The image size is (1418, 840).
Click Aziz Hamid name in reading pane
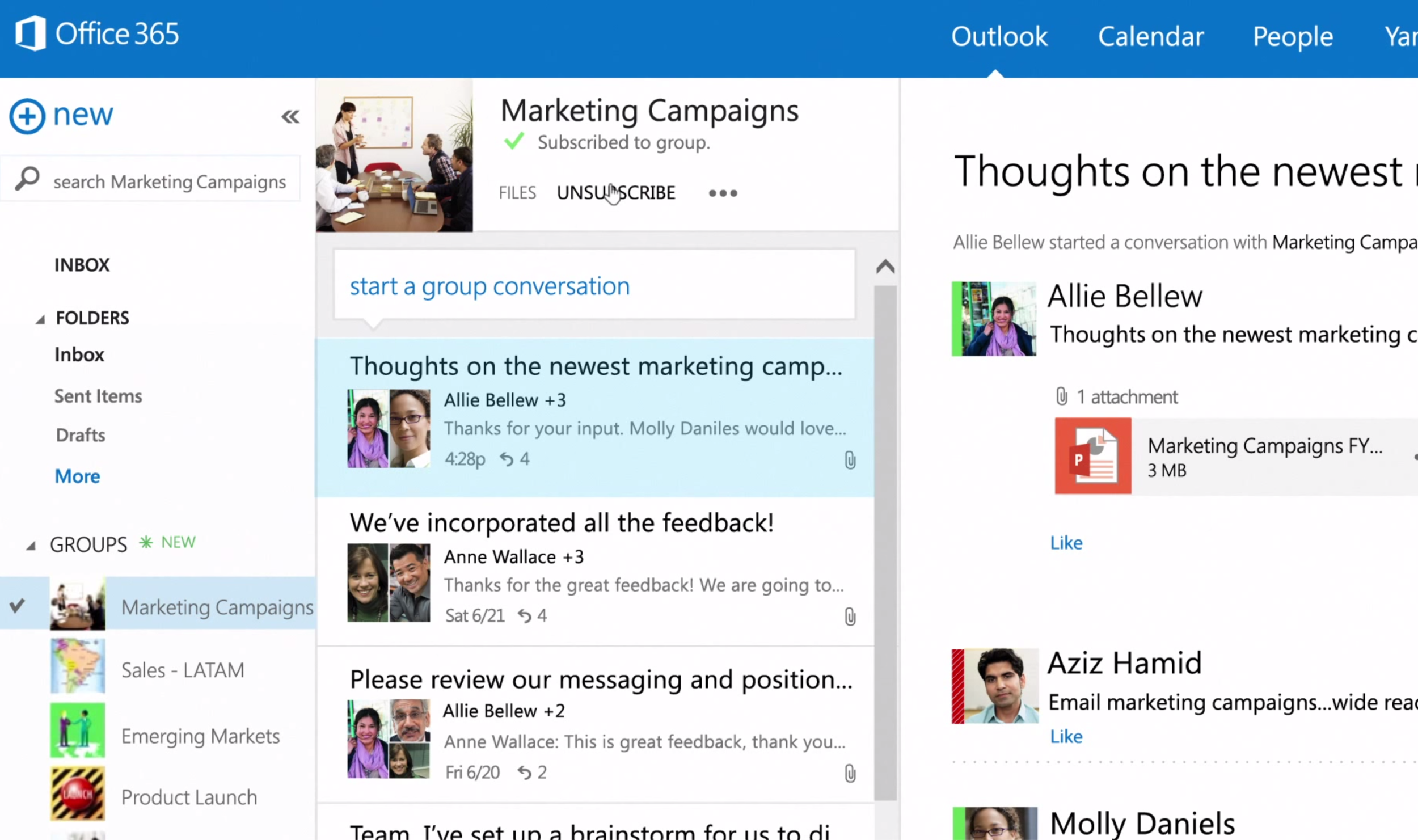click(x=1125, y=663)
